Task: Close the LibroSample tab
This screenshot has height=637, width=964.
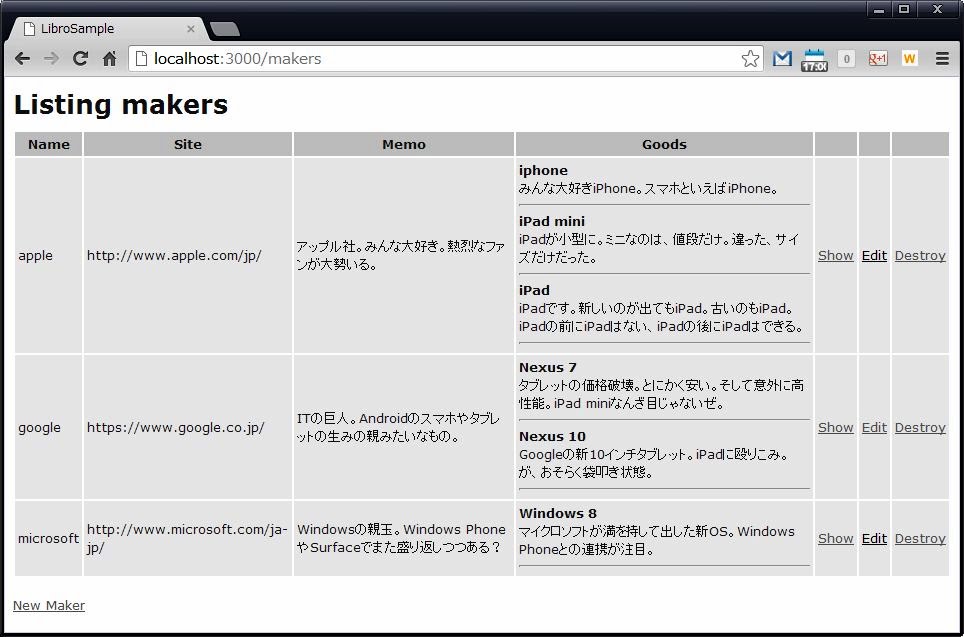Action: point(191,29)
